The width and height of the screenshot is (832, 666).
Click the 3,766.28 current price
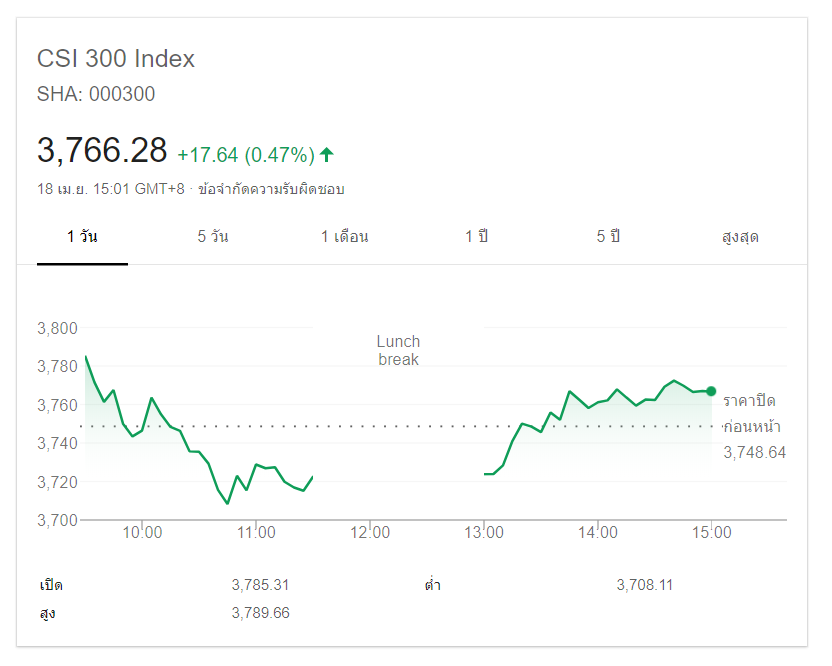[x=102, y=150]
